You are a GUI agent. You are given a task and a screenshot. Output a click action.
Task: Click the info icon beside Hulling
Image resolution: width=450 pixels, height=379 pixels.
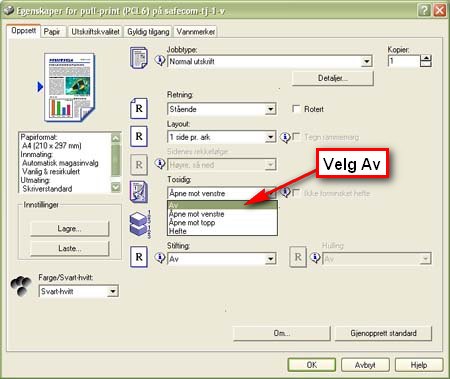[x=315, y=258]
